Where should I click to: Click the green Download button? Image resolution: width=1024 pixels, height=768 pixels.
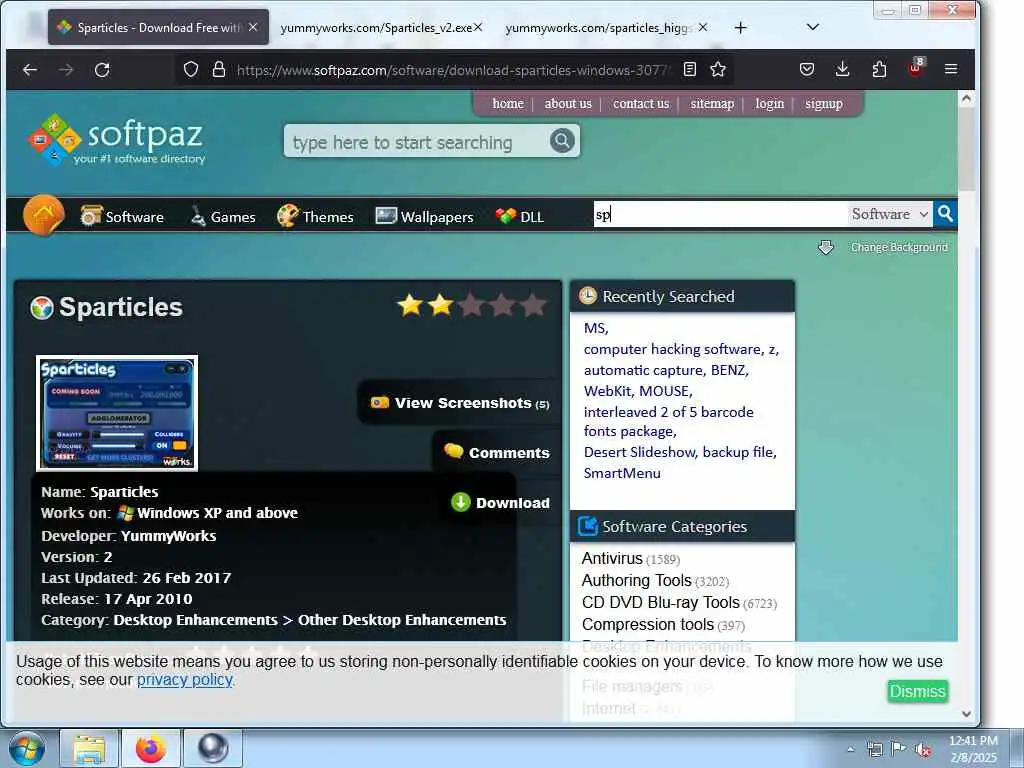point(500,502)
